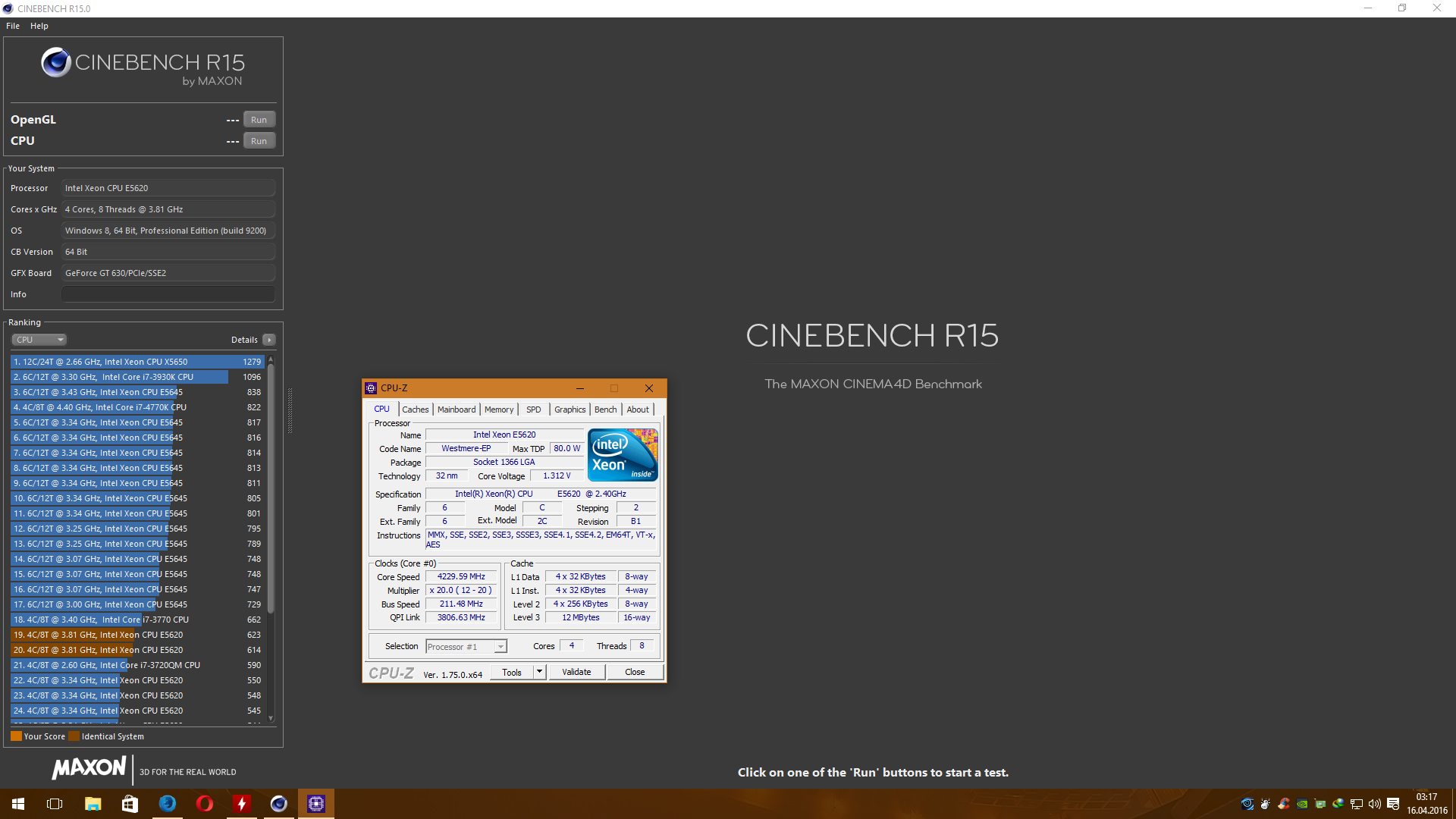
Task: Switch to Caches tab in CPU-Z
Action: click(416, 409)
